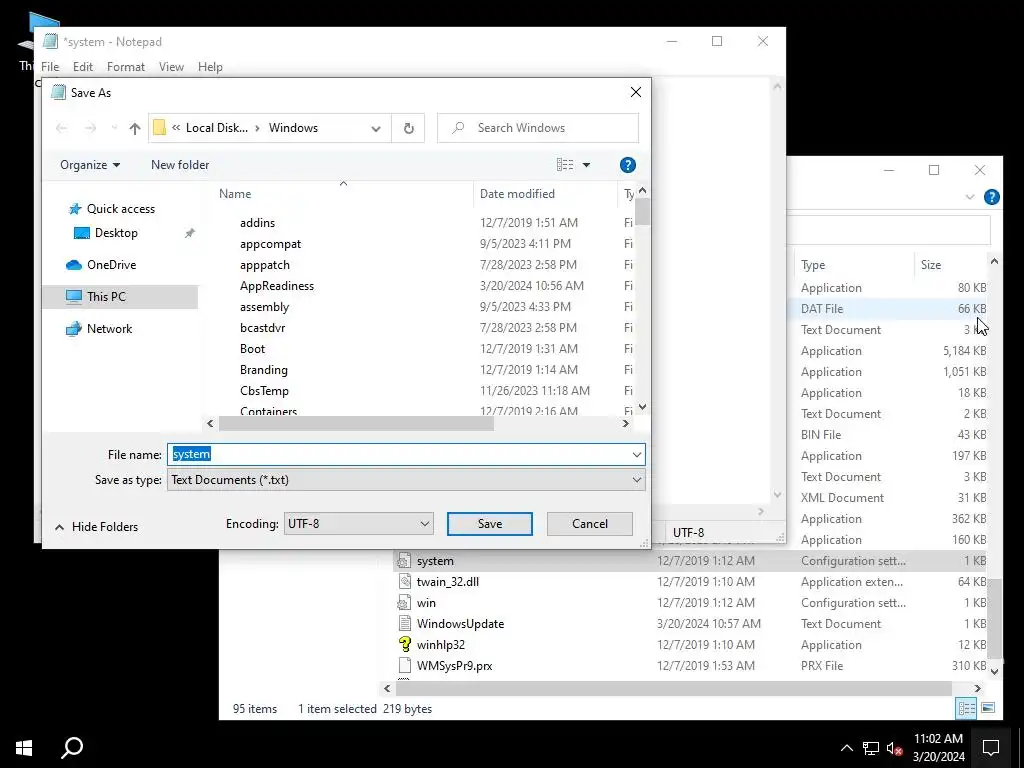Screen dimensions: 1024x768
Task: Click the WindowsUpdate text document icon
Action: (404, 624)
